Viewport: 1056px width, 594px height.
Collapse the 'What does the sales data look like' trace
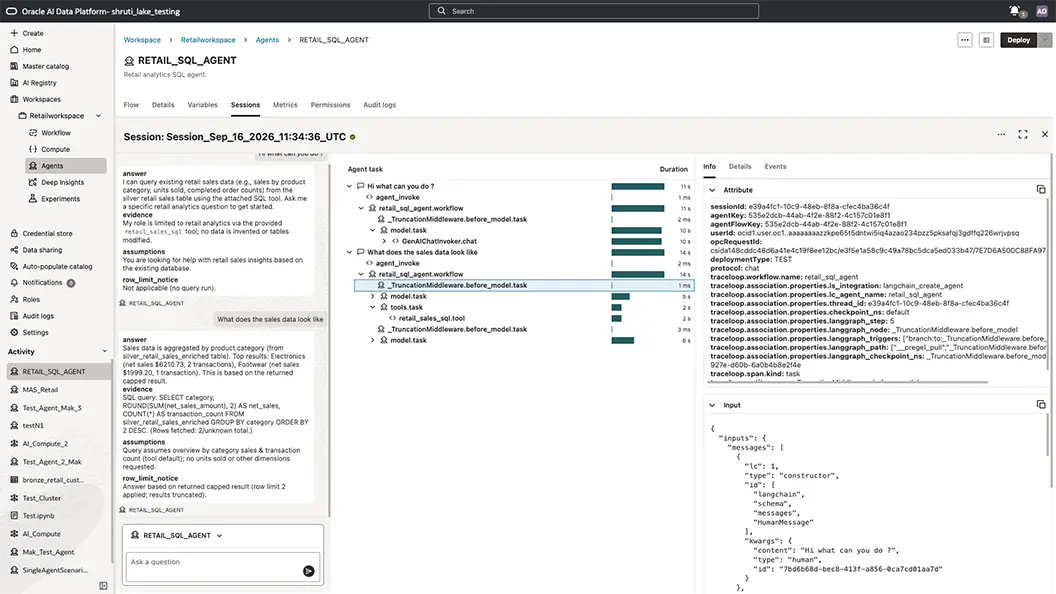(349, 253)
